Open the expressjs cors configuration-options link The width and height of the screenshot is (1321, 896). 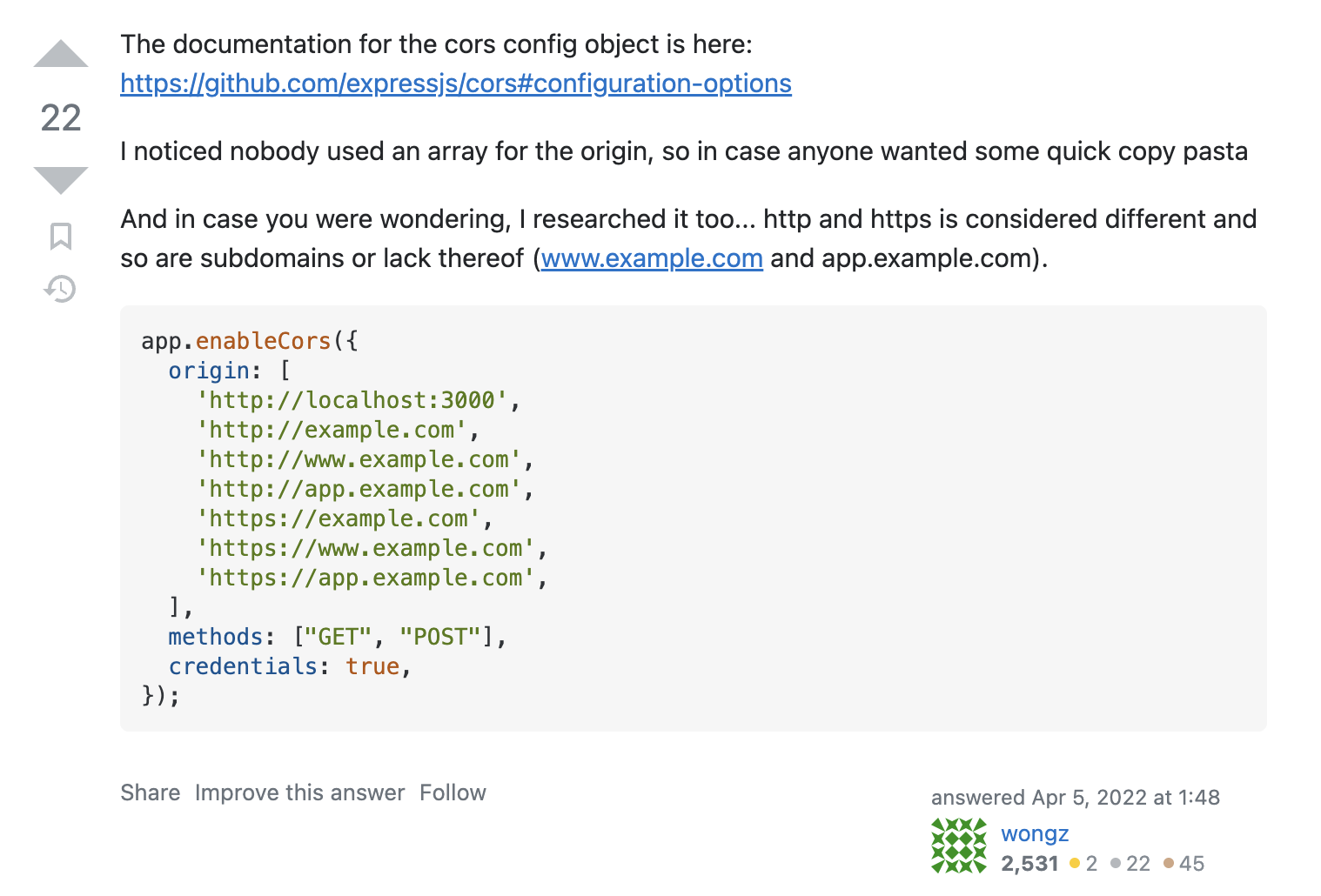click(456, 84)
